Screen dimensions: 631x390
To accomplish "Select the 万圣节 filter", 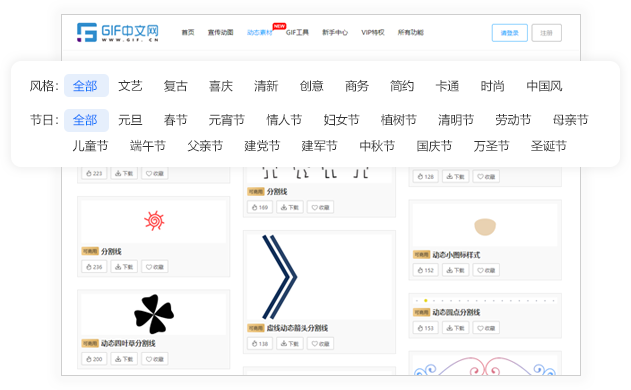I will point(491,146).
